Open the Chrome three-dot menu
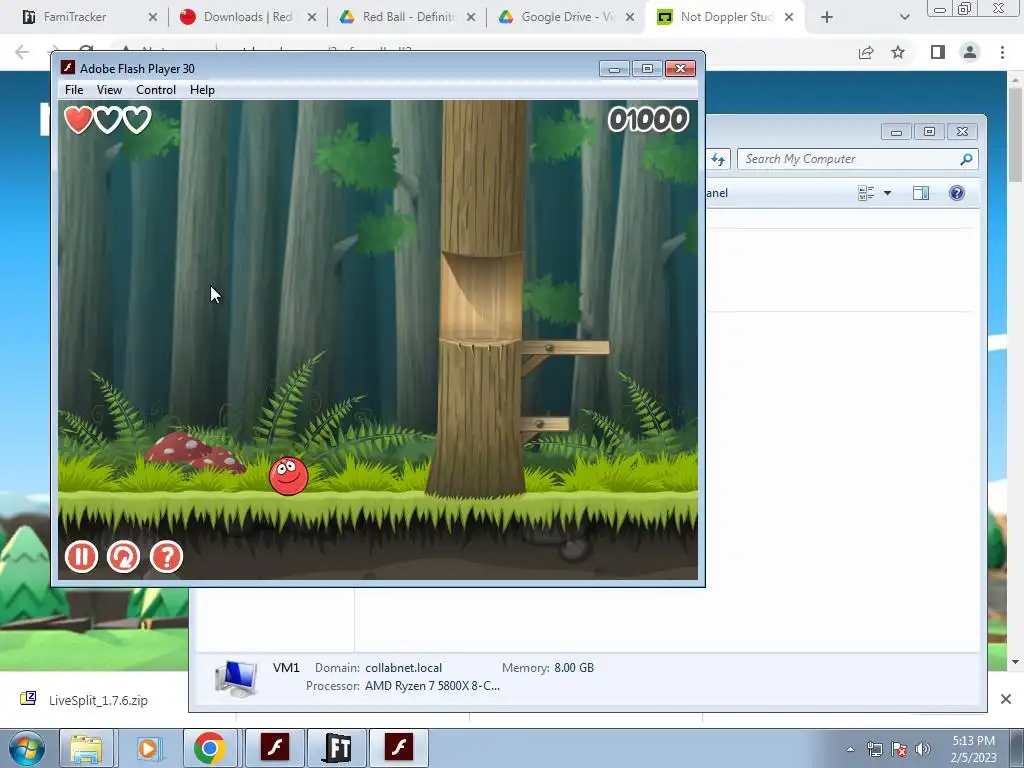Viewport: 1024px width, 768px height. [x=1002, y=52]
